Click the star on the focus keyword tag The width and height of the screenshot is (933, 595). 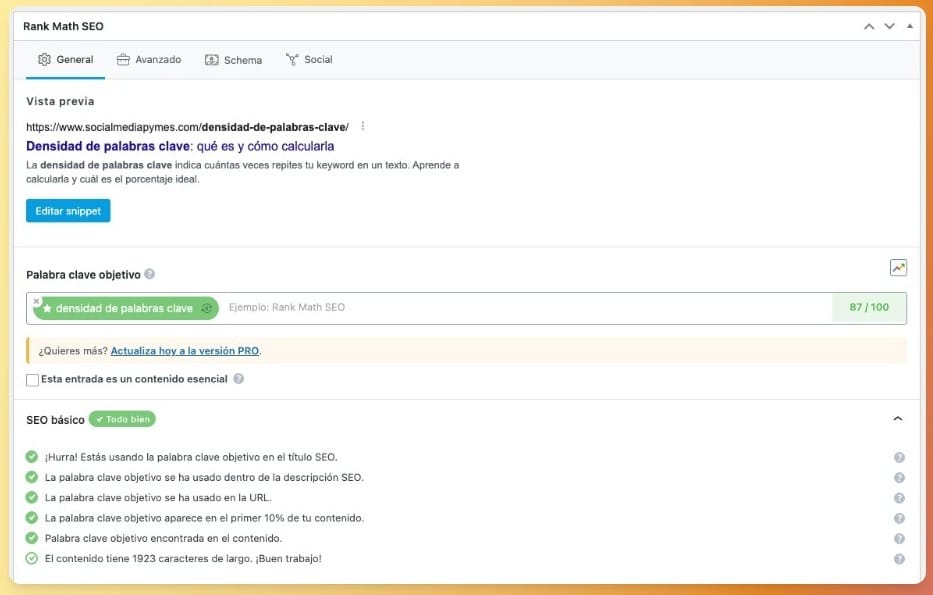[x=48, y=308]
